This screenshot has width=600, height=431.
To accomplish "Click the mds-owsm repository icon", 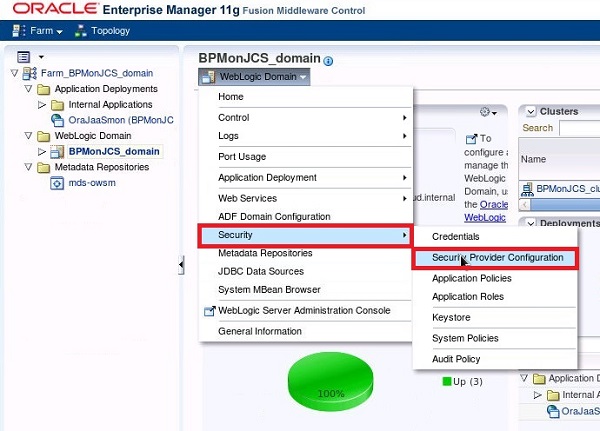I will (x=57, y=183).
